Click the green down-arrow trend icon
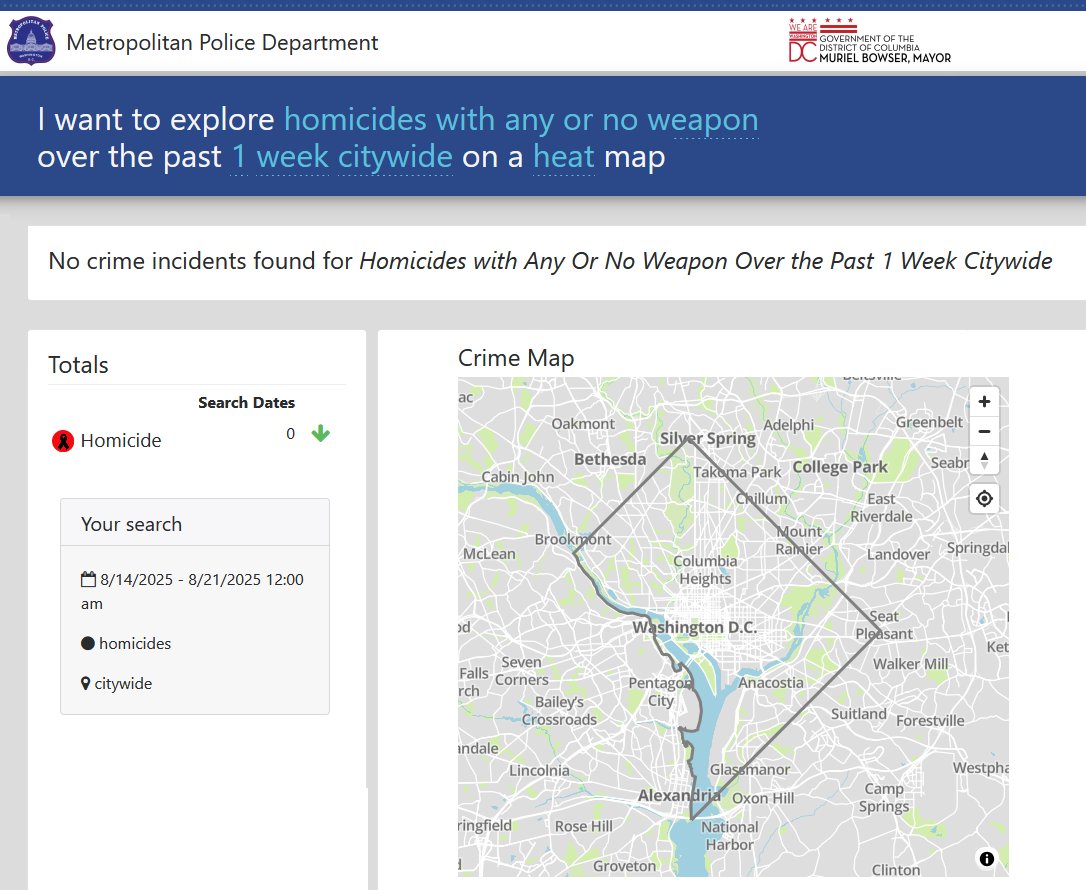The height and width of the screenshot is (890, 1086). click(x=321, y=434)
